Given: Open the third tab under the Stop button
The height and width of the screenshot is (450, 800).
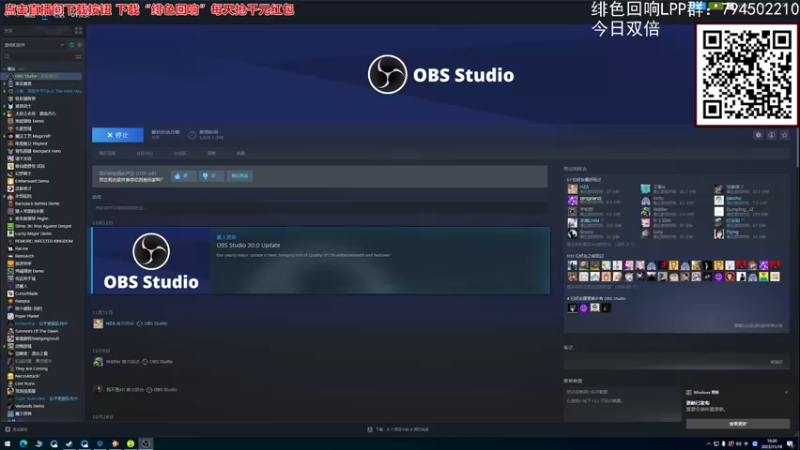Looking at the screenshot, I should [180, 153].
